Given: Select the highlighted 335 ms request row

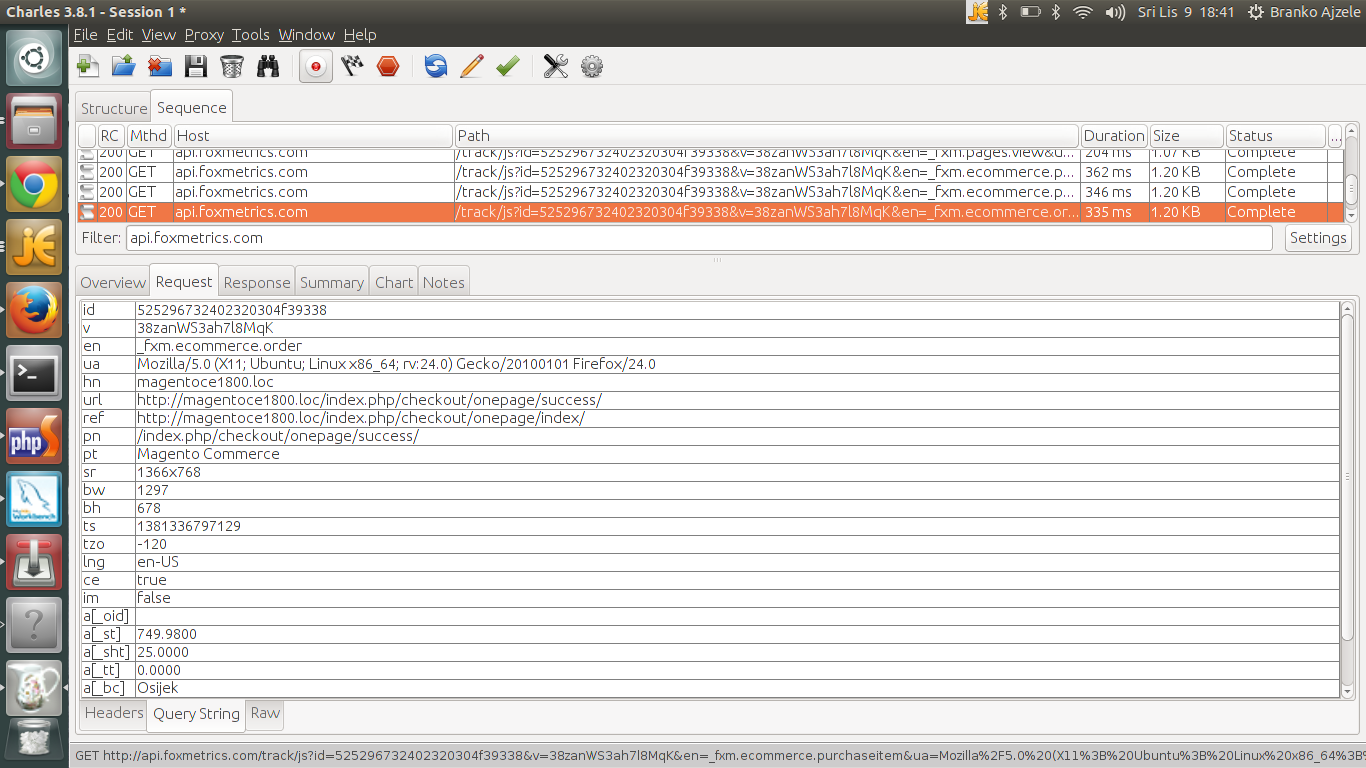Looking at the screenshot, I should coord(710,212).
